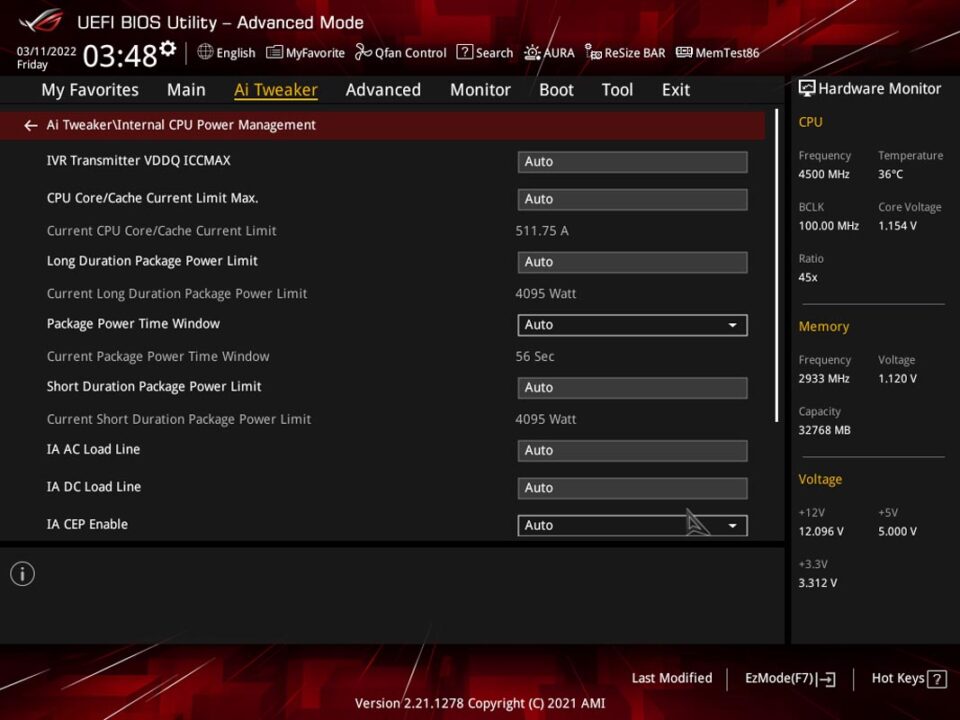Image resolution: width=960 pixels, height=720 pixels.
Task: Open the Tool tab
Action: pyautogui.click(x=617, y=90)
